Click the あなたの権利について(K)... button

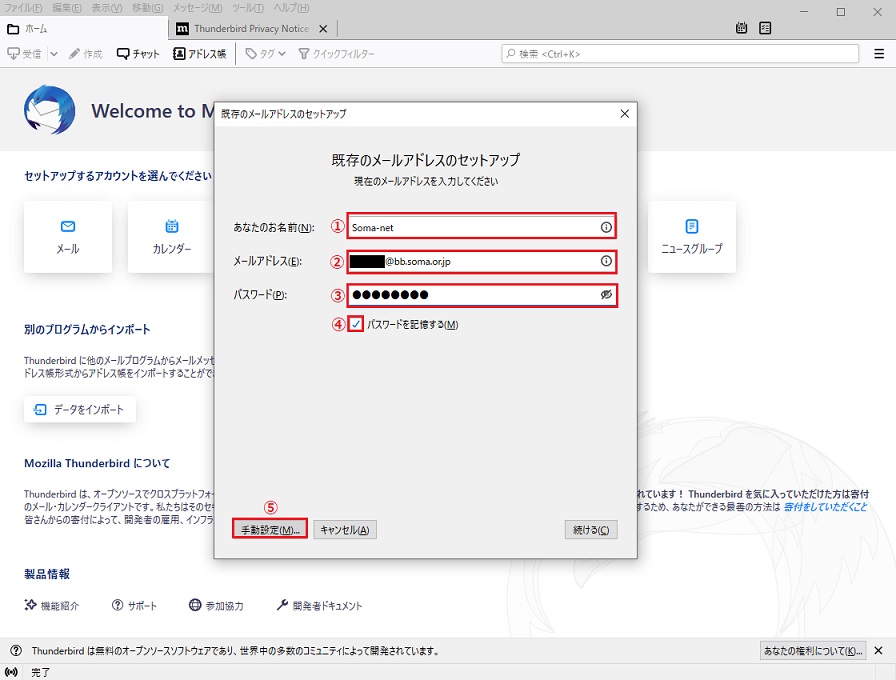pyautogui.click(x=813, y=650)
